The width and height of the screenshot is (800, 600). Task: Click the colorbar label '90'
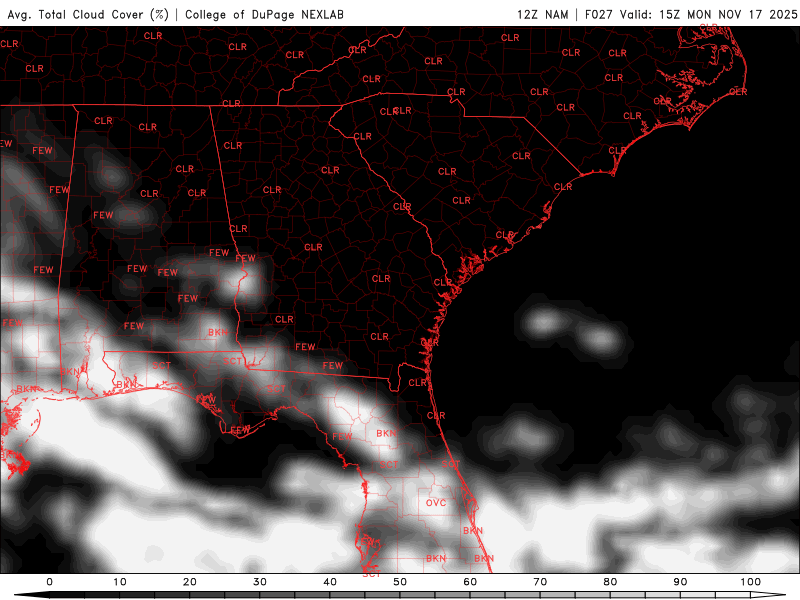[x=680, y=582]
